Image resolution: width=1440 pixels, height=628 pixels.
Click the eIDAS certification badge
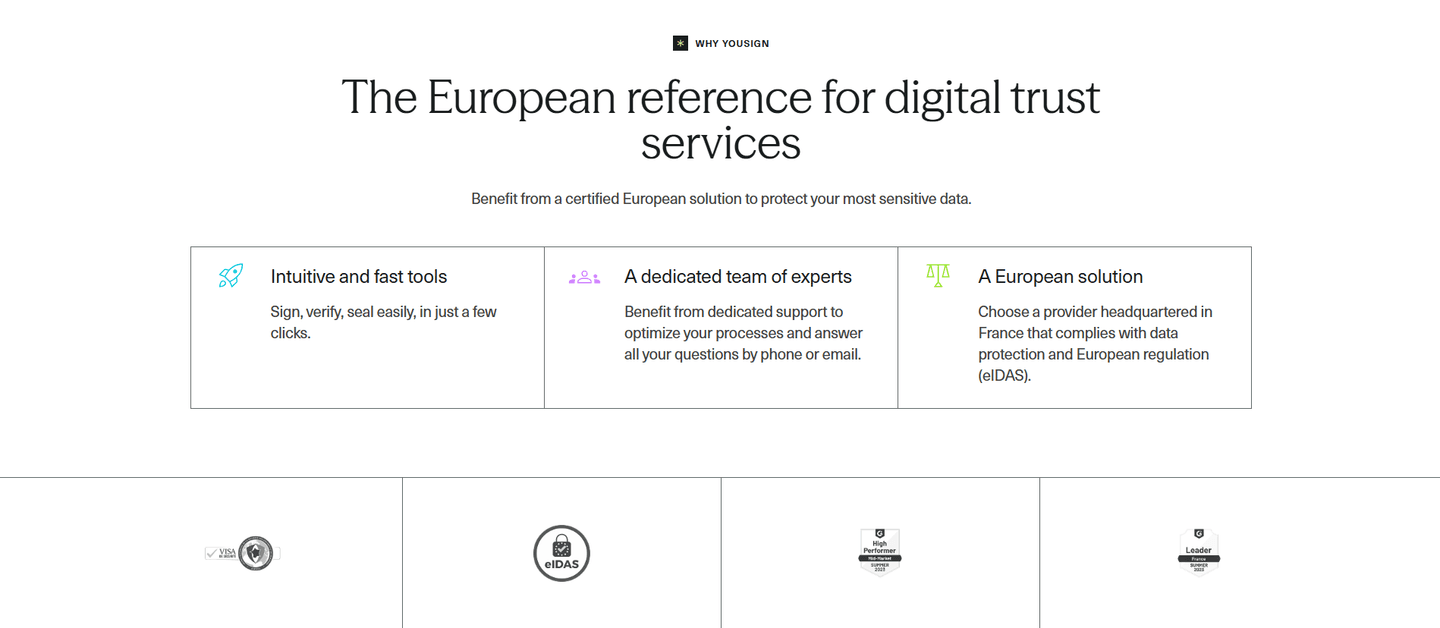562,553
